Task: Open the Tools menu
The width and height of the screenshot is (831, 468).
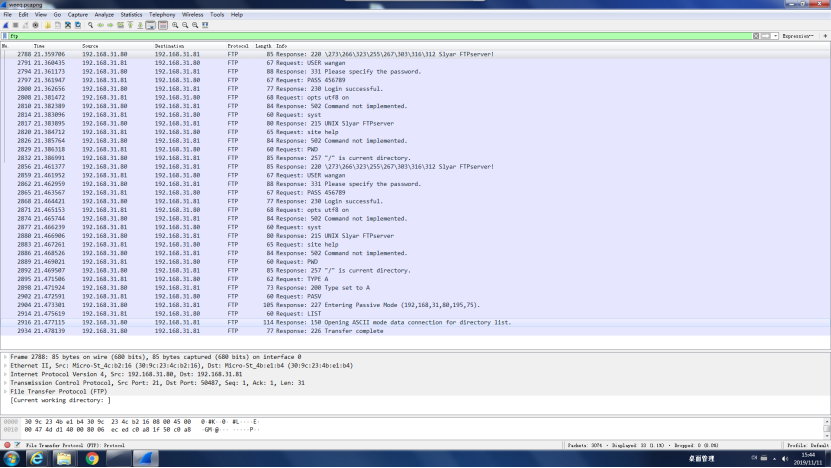Action: coord(217,15)
